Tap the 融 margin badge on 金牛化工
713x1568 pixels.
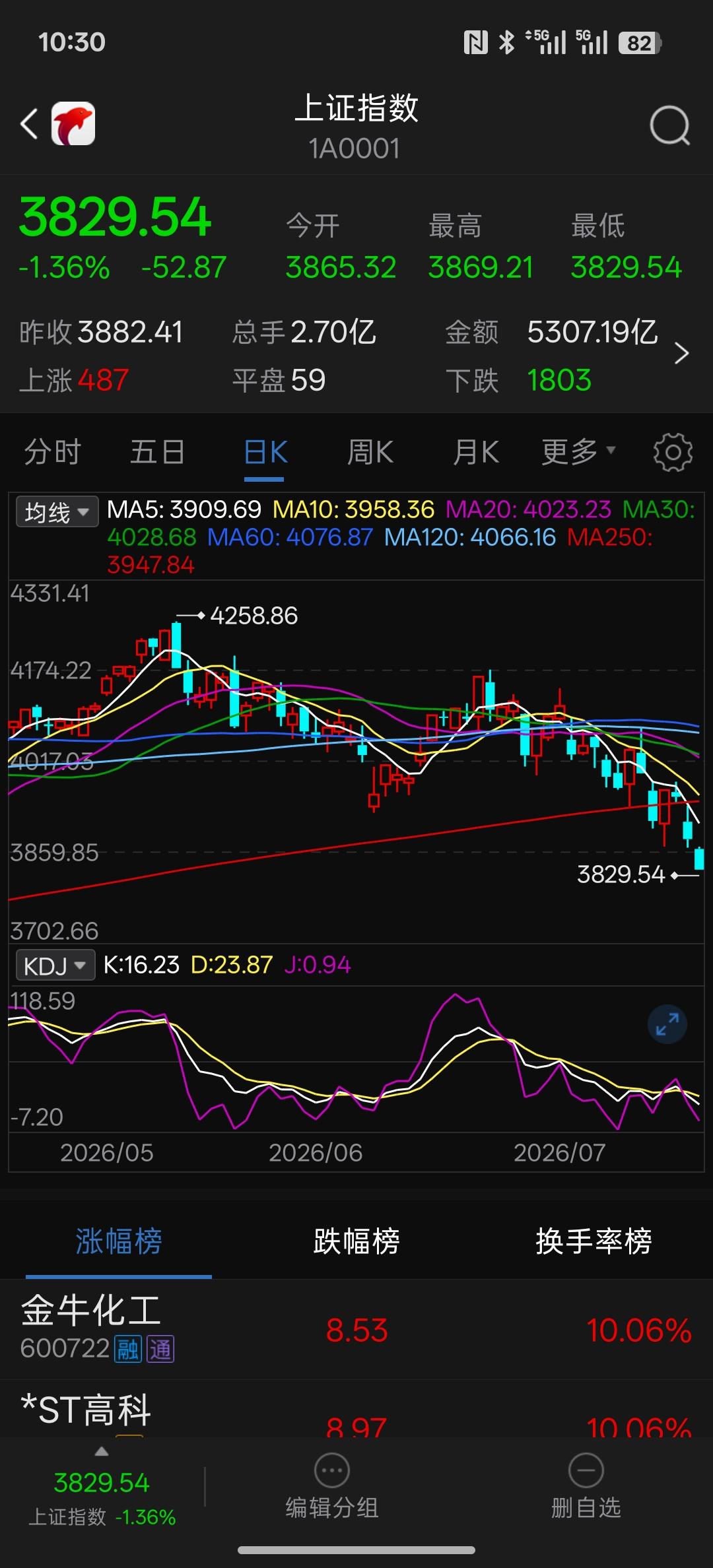coord(127,1349)
